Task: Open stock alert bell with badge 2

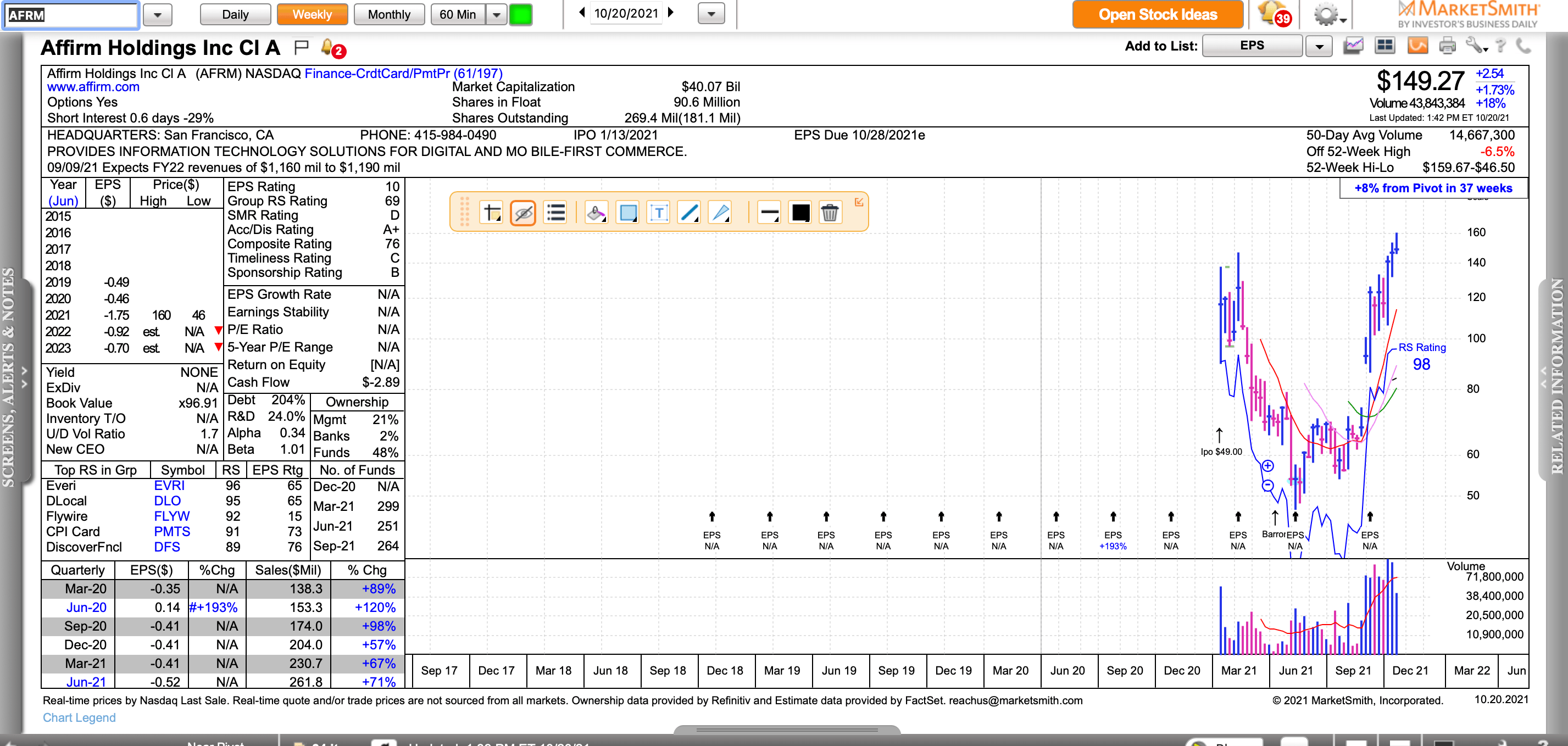Action: [x=332, y=48]
